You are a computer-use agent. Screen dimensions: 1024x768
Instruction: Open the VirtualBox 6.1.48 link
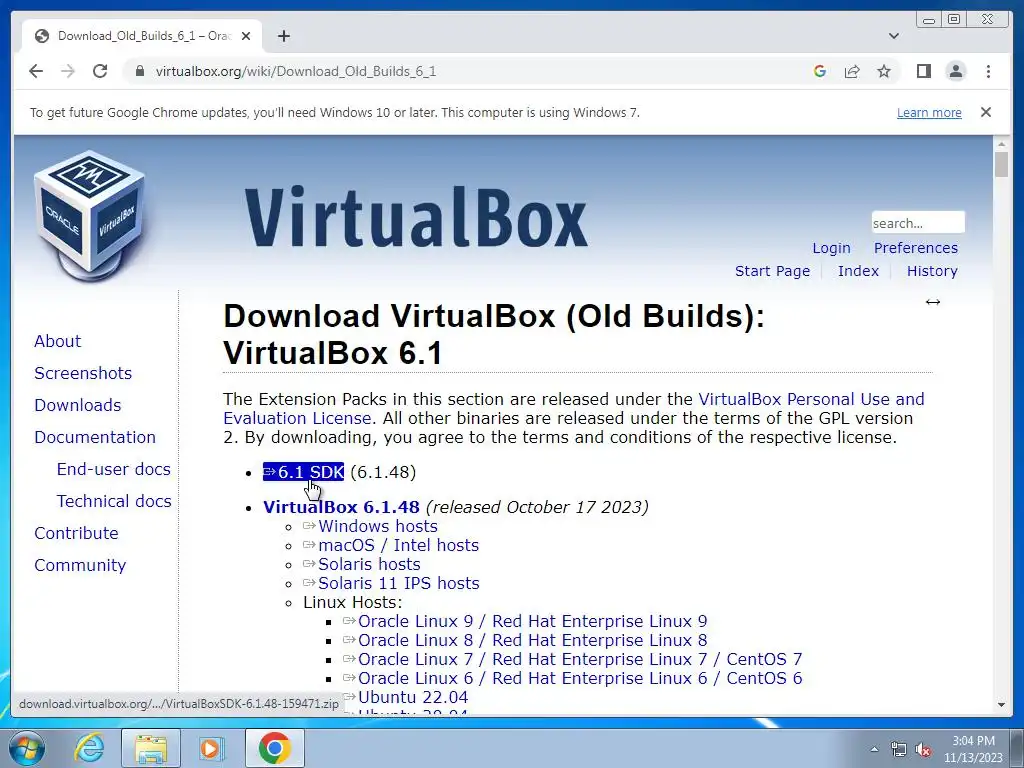click(341, 507)
